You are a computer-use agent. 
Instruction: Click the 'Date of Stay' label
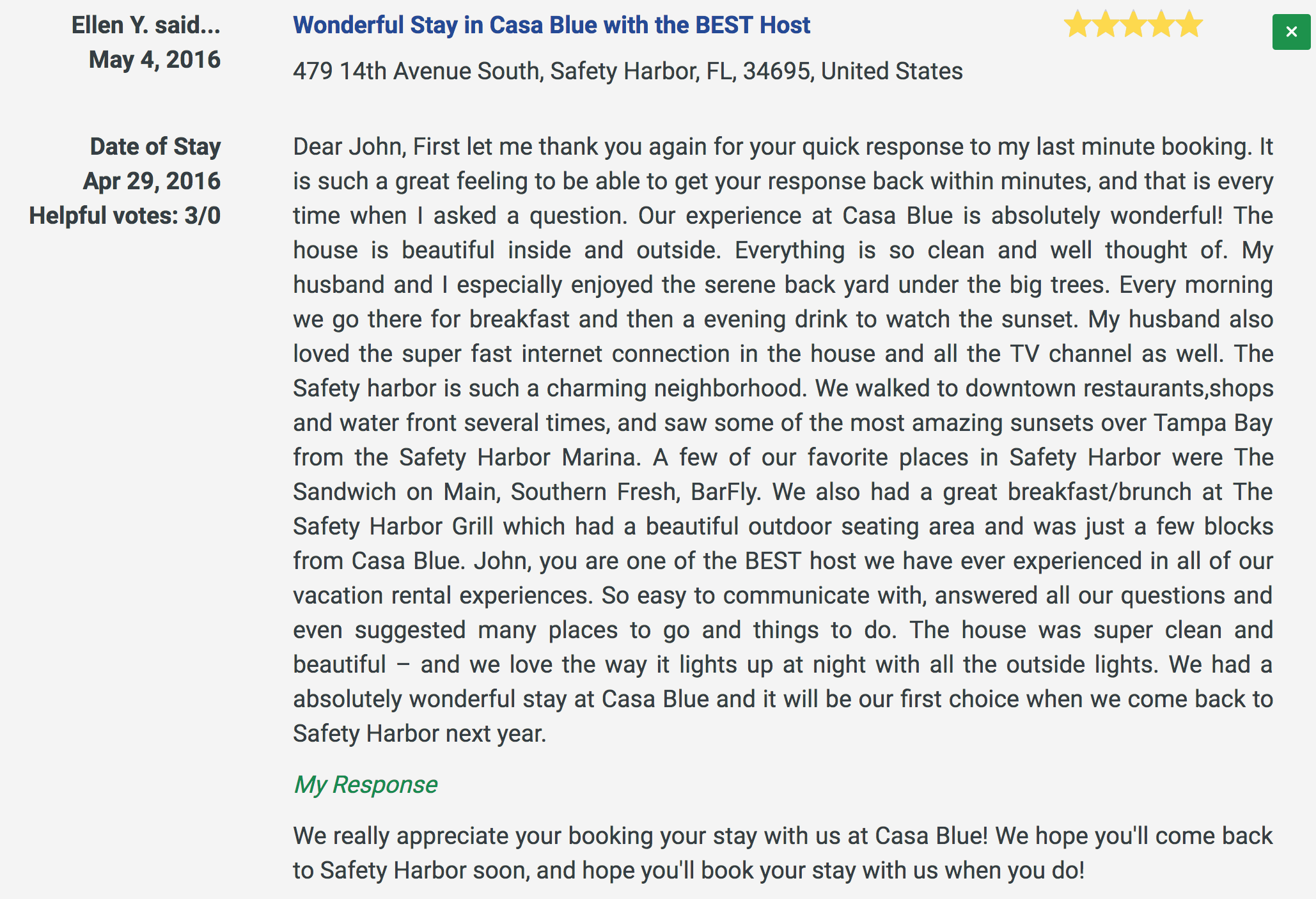point(155,146)
